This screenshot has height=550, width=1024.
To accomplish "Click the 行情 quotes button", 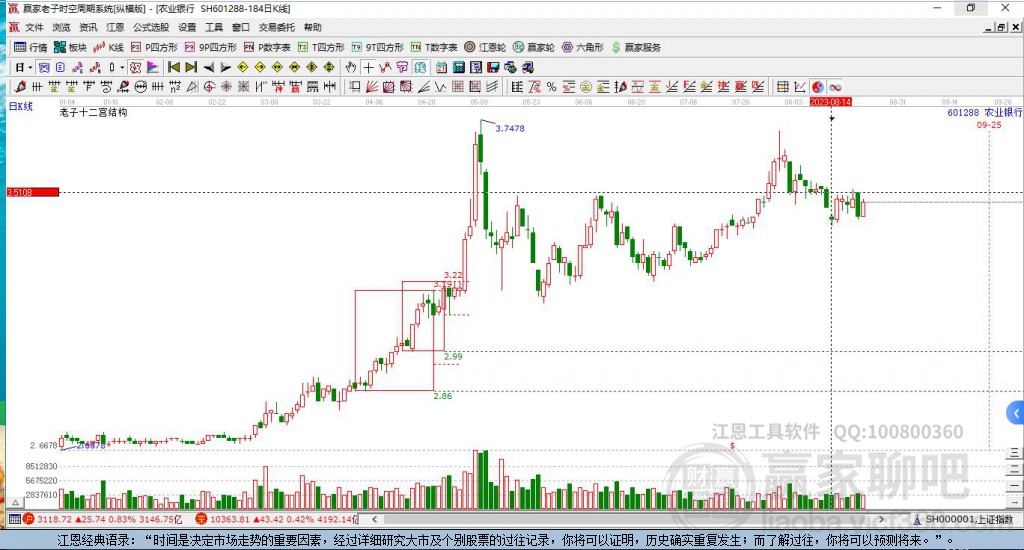I will (31, 47).
